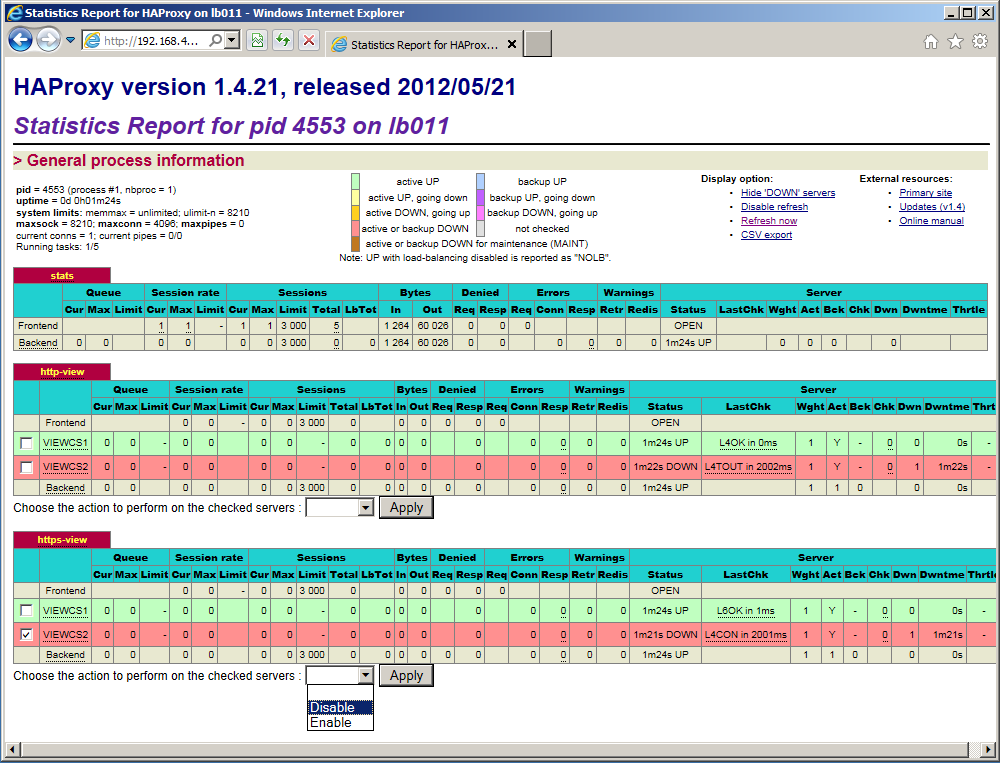Check the VIEWCS2 box in http-view
1000x763 pixels.
[x=26, y=468]
